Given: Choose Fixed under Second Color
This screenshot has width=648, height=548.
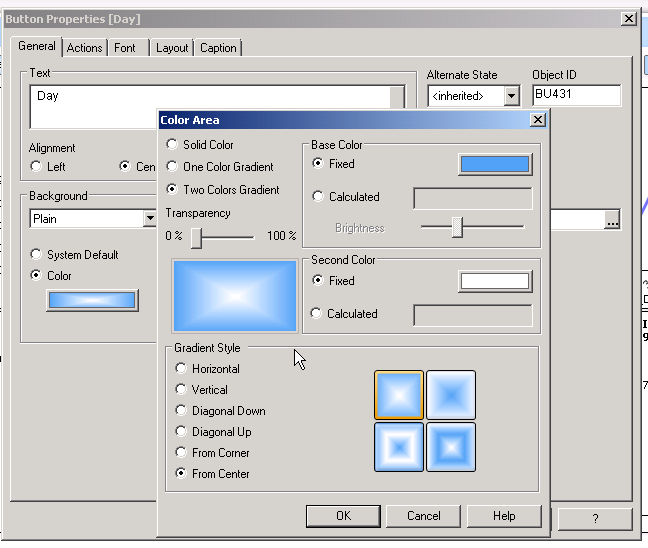Looking at the screenshot, I should tap(333, 281).
